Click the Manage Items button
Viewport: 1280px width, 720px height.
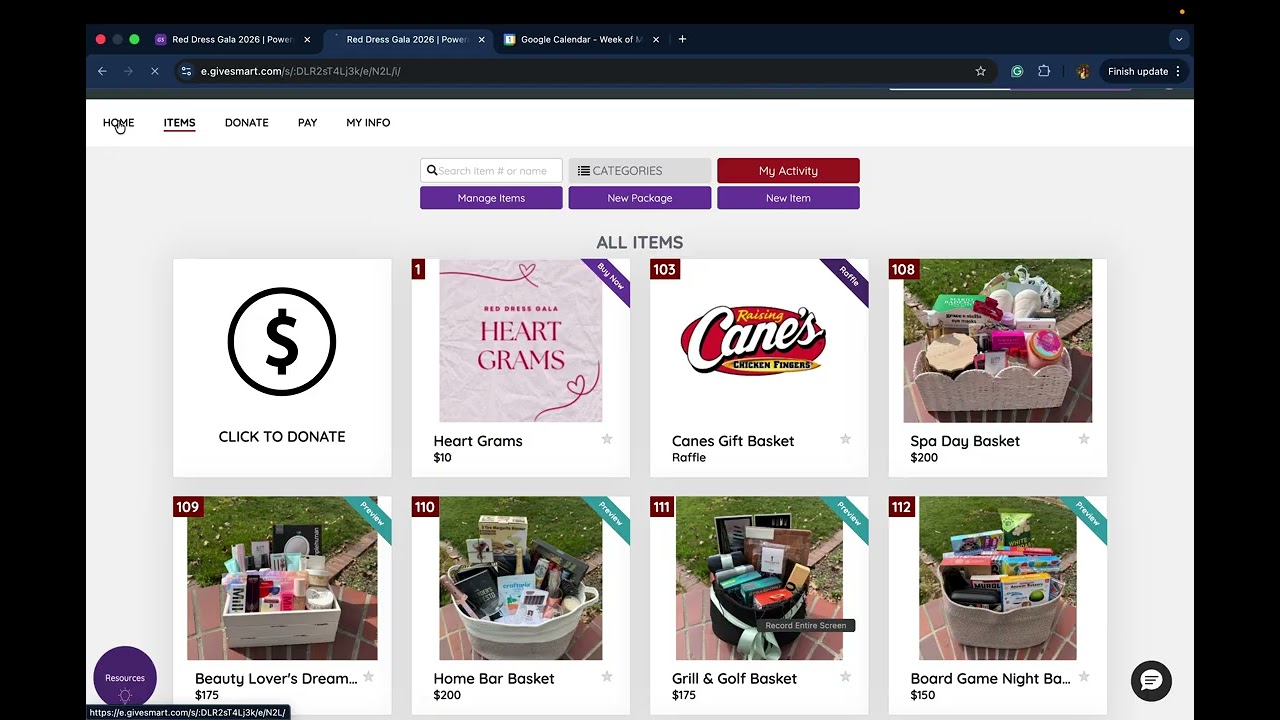[491, 198]
